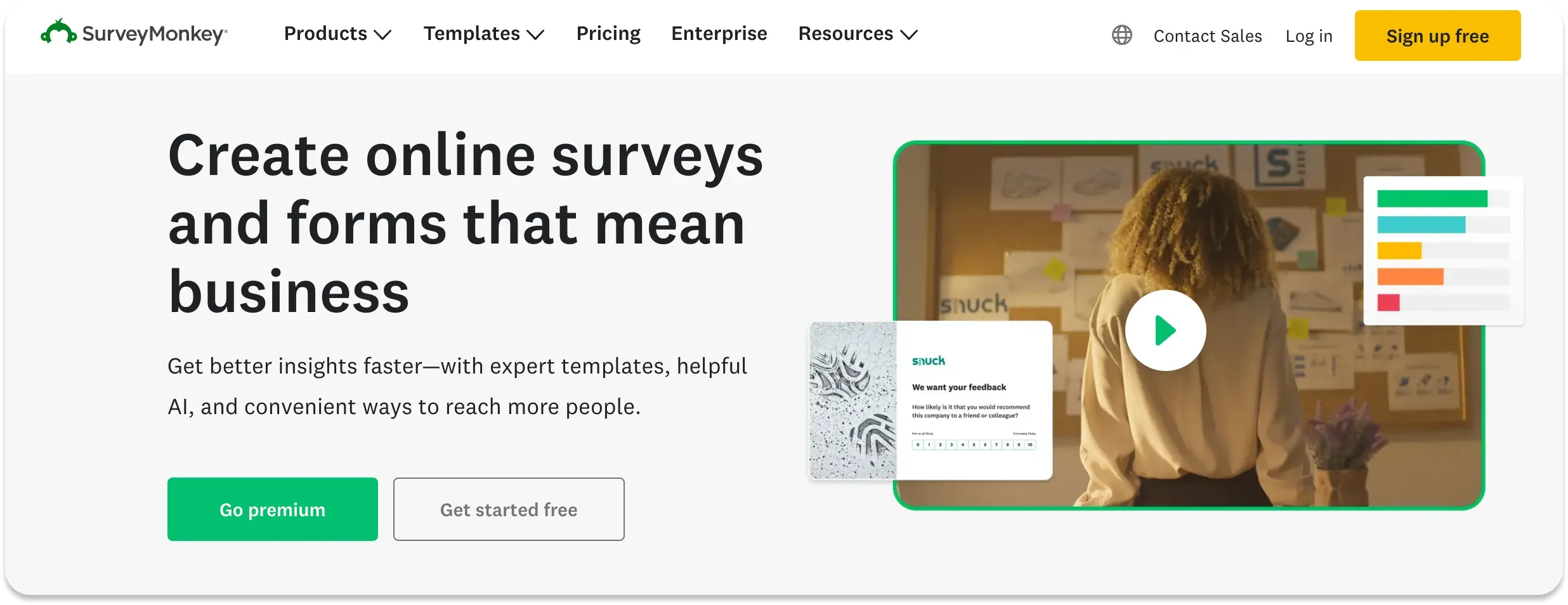Screen dimensions: 1568x605
Task: Open Contact Sales
Action: coord(1208,36)
